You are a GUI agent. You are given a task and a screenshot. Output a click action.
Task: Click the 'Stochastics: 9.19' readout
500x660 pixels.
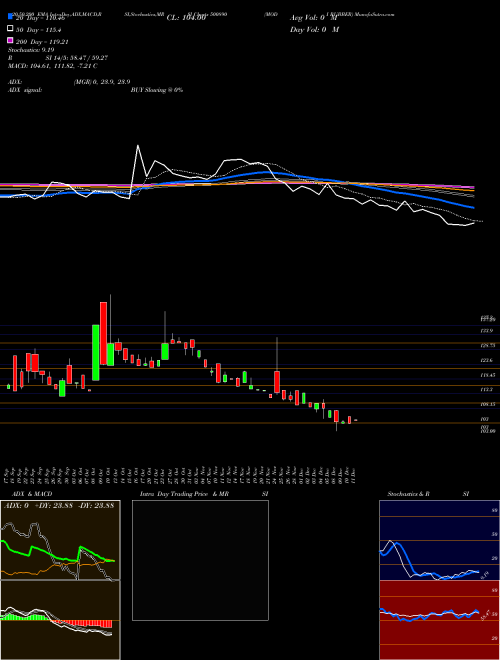click(x=31, y=50)
